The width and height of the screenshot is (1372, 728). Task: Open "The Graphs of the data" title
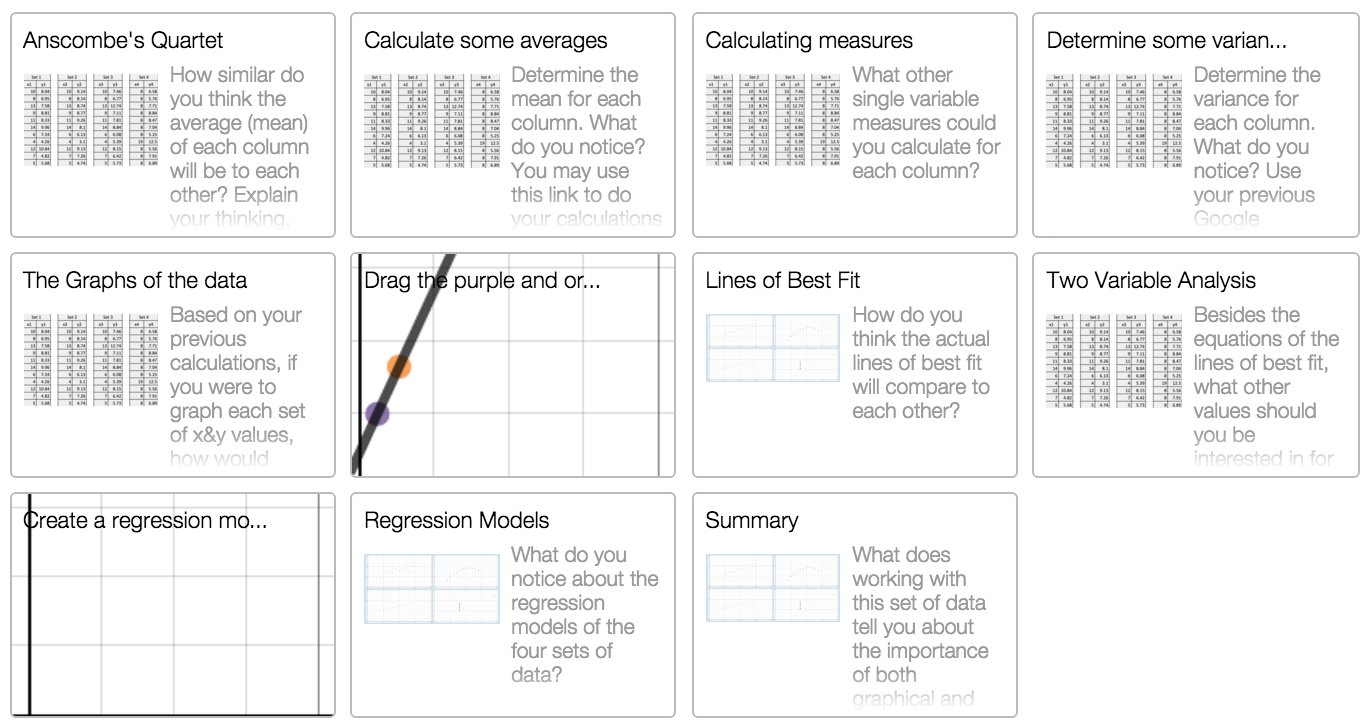pos(135,281)
